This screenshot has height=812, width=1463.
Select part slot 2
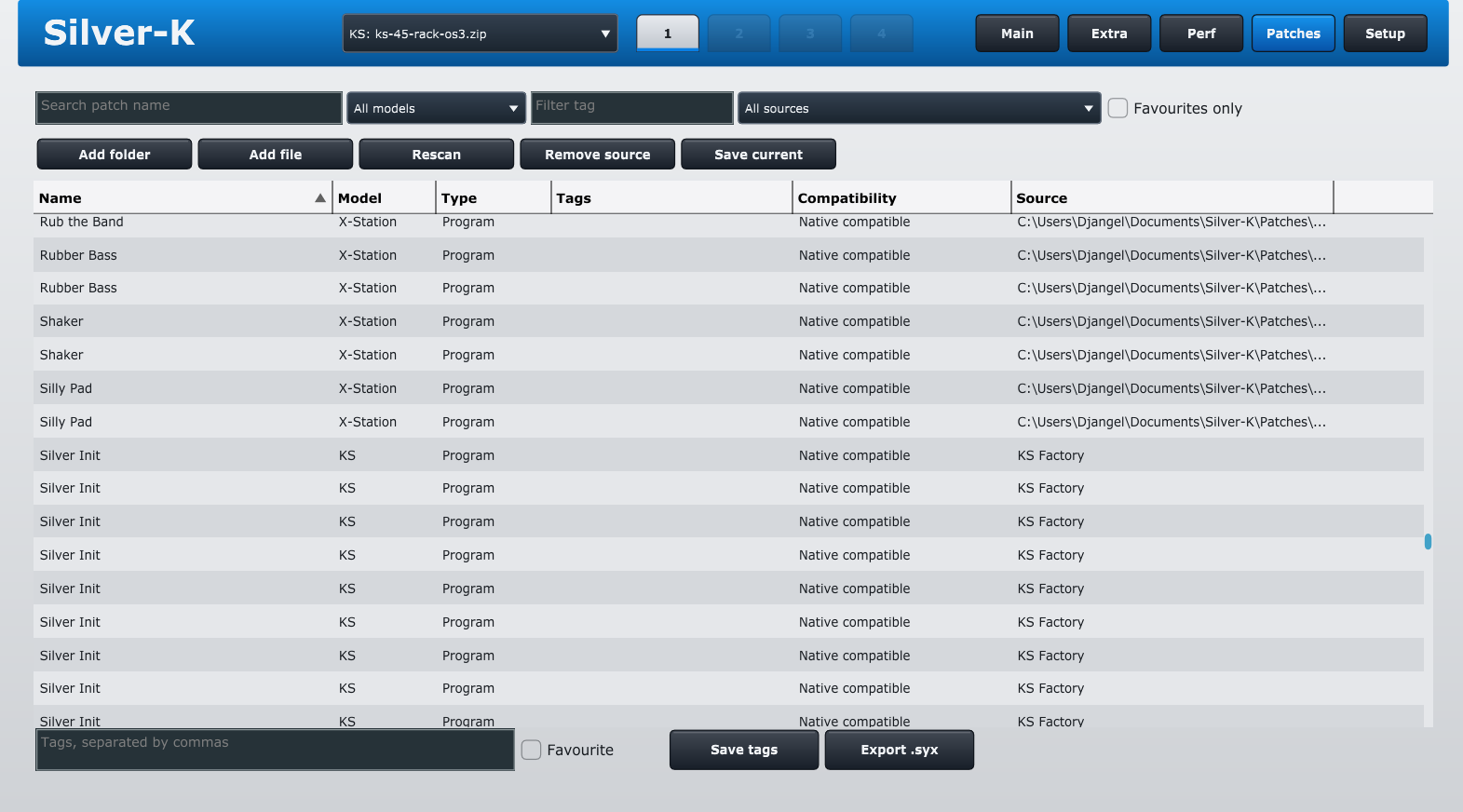tap(739, 34)
